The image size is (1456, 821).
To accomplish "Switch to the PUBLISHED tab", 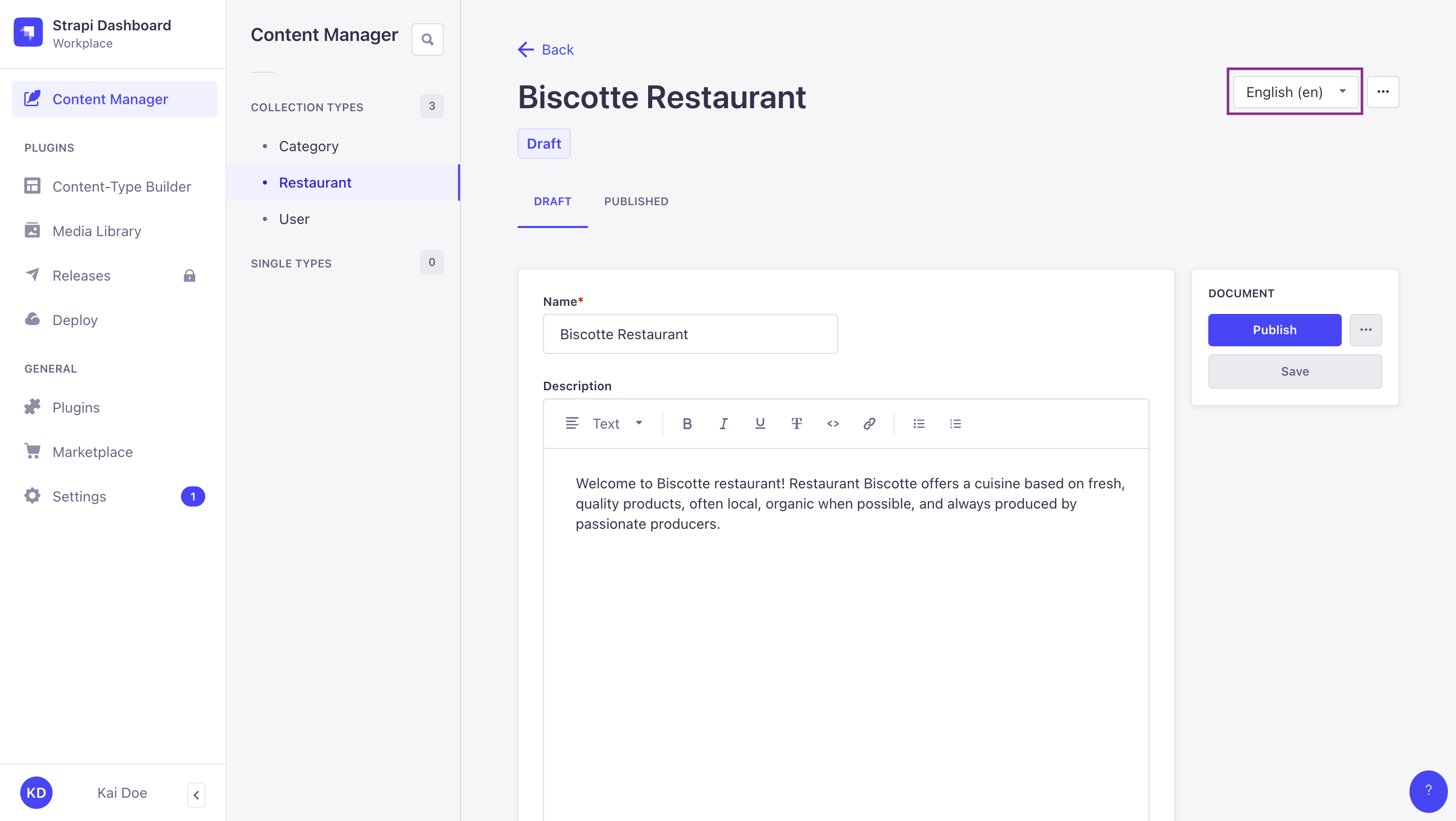I will (x=636, y=201).
